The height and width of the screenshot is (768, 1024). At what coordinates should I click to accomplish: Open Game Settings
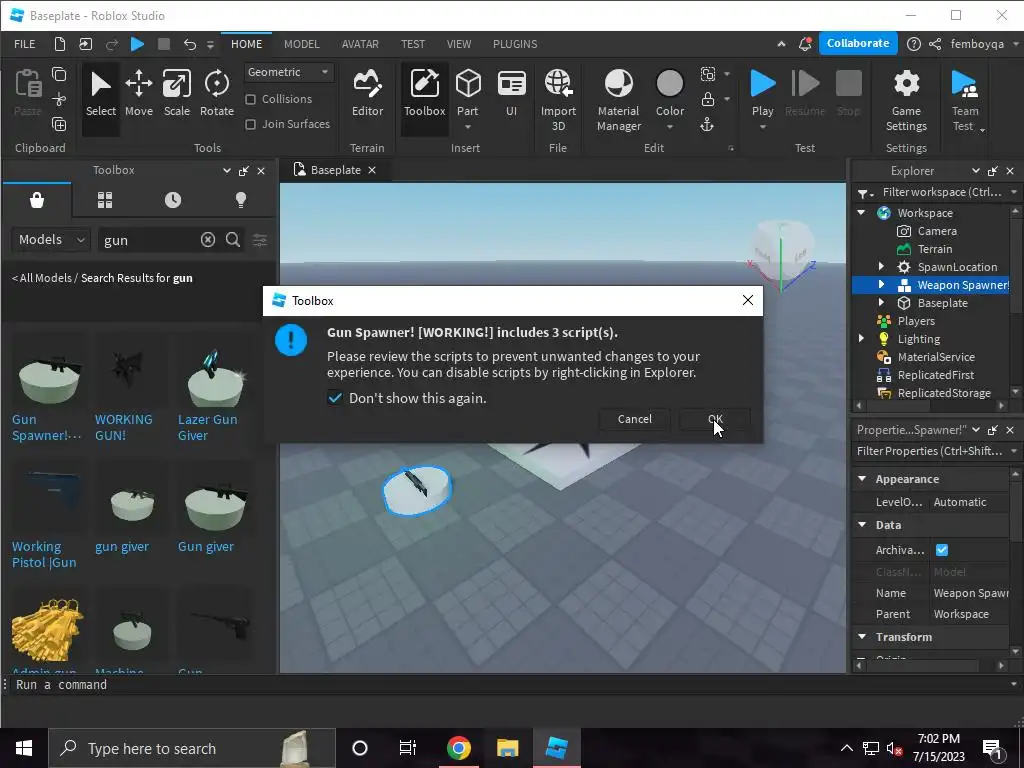click(x=906, y=99)
